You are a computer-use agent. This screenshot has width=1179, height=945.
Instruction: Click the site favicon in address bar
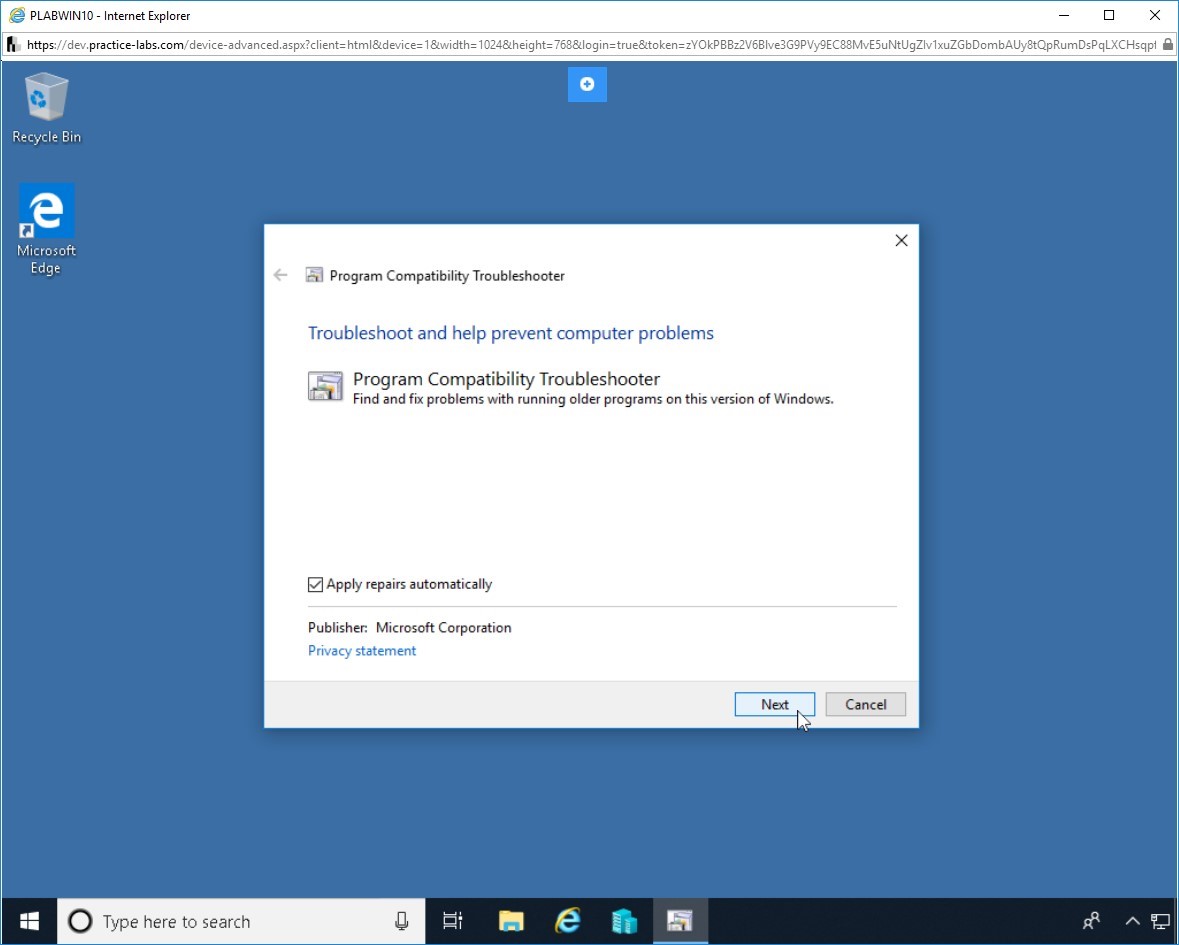(x=13, y=45)
